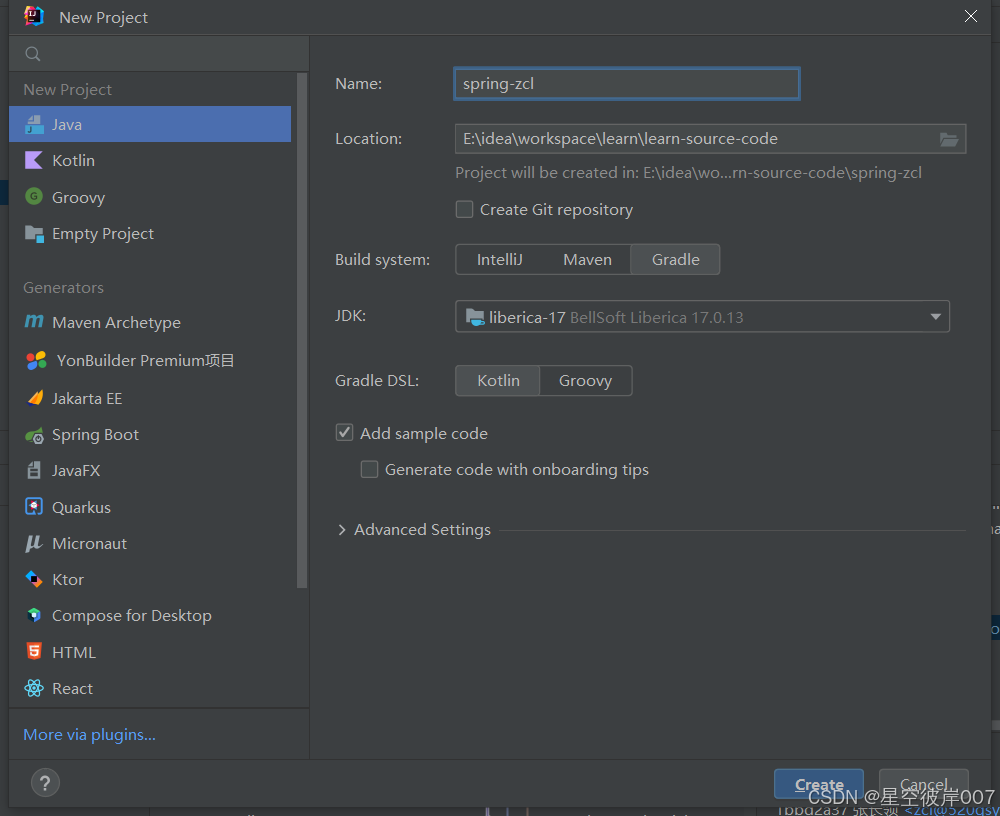Click the Name input field
Screen dimensions: 1000x816
pos(626,84)
